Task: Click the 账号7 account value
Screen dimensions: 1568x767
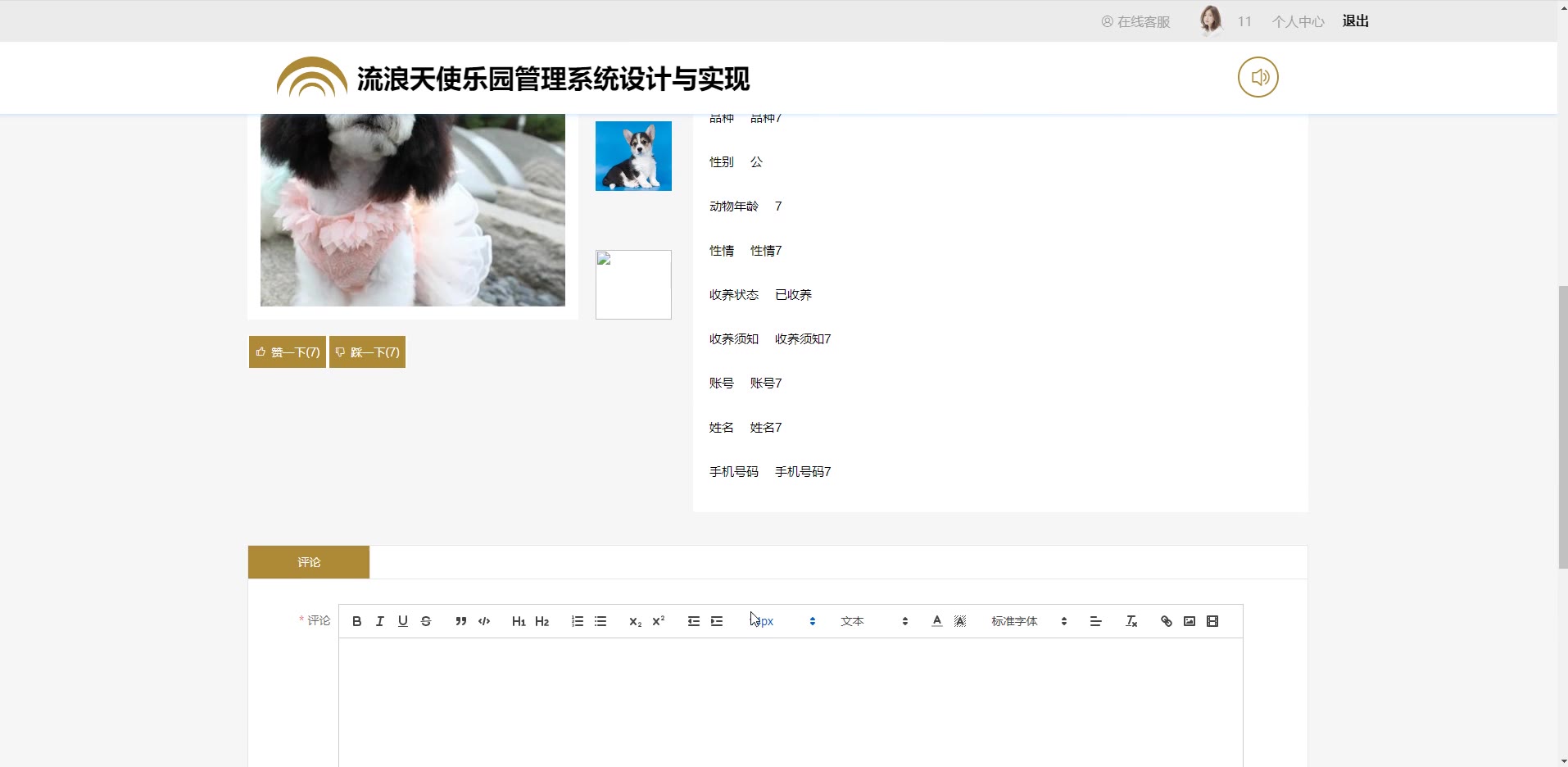Action: tap(766, 383)
